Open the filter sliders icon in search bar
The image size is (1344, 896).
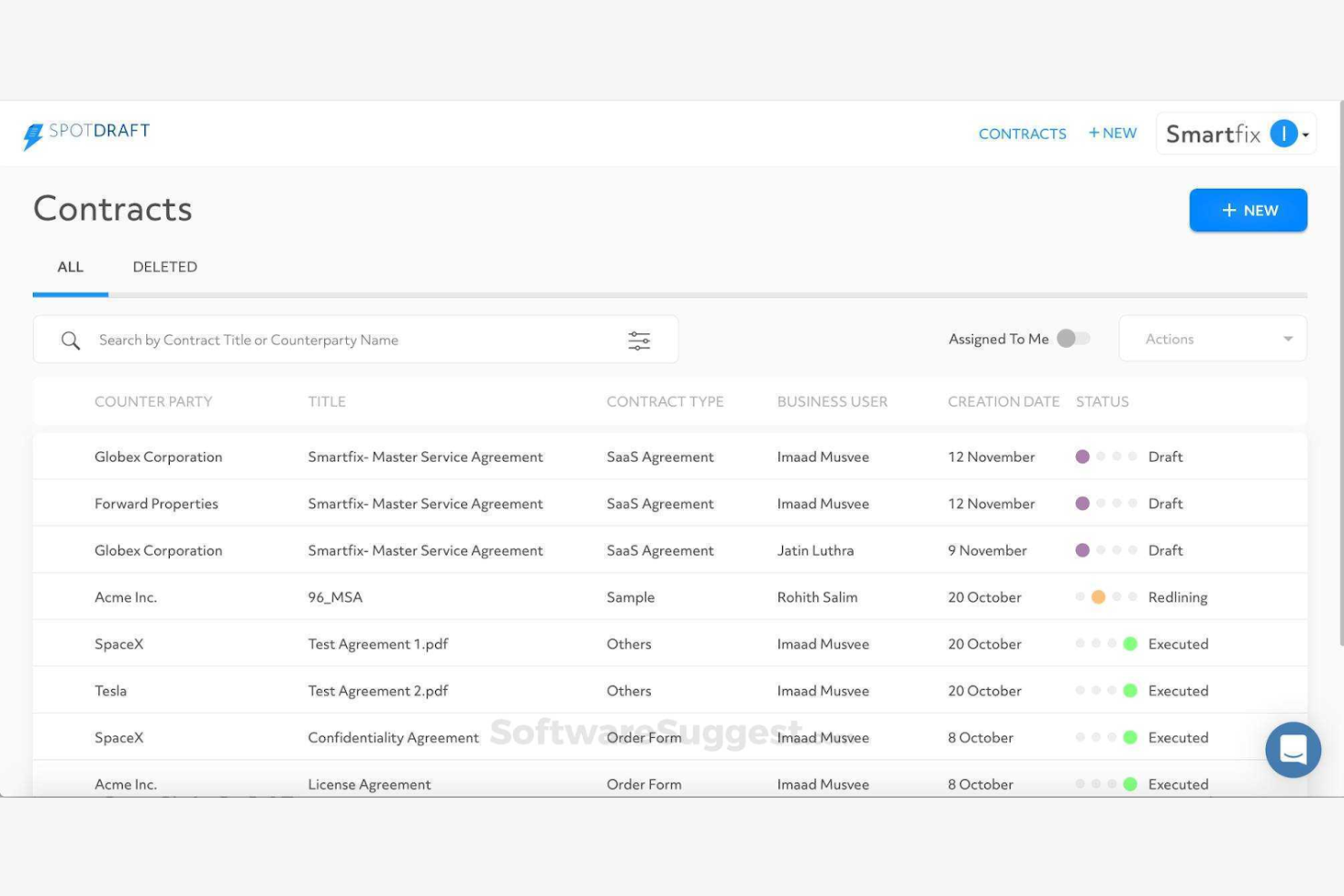pyautogui.click(x=639, y=340)
